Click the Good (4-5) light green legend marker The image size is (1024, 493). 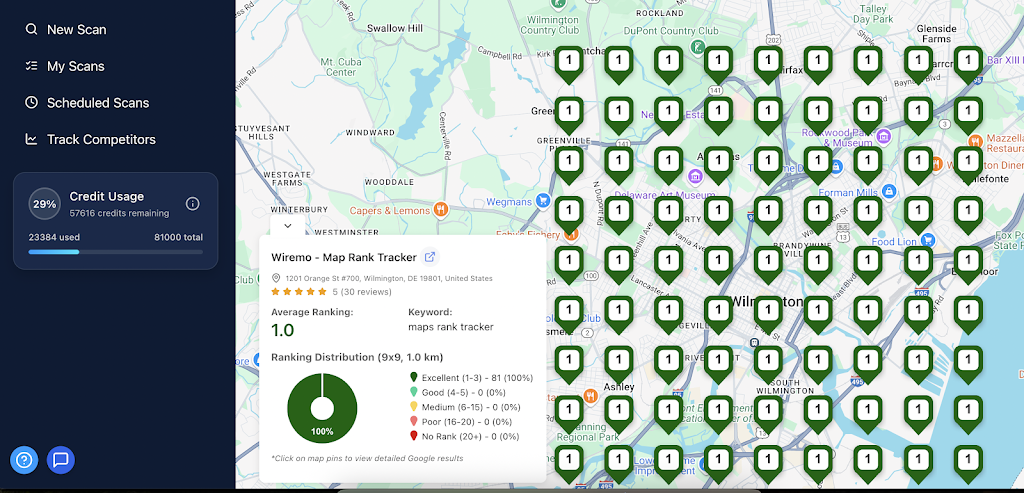(x=413, y=392)
